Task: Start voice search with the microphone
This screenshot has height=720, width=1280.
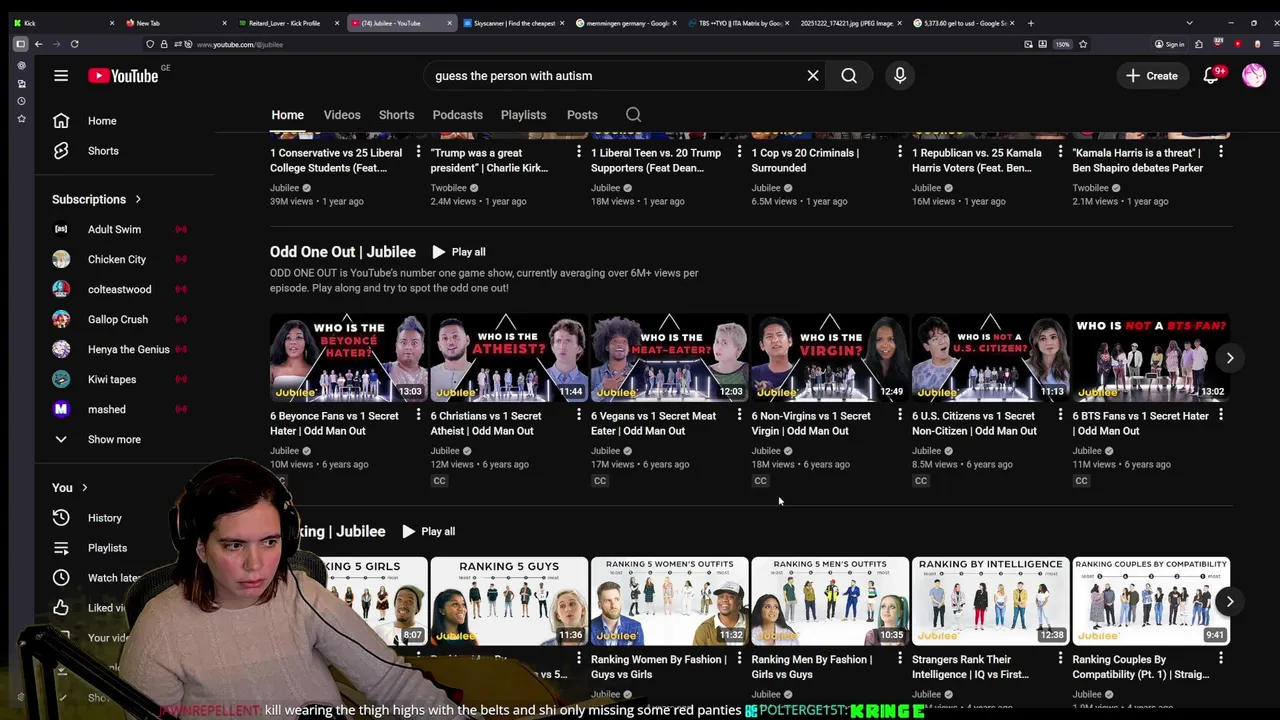Action: [x=900, y=76]
